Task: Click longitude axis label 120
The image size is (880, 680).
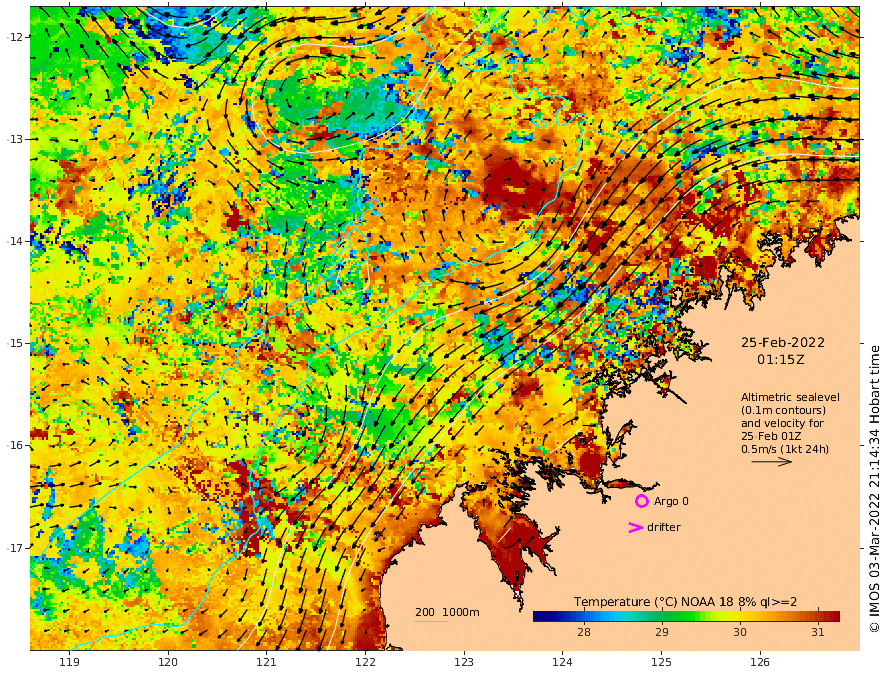Action: coord(168,662)
